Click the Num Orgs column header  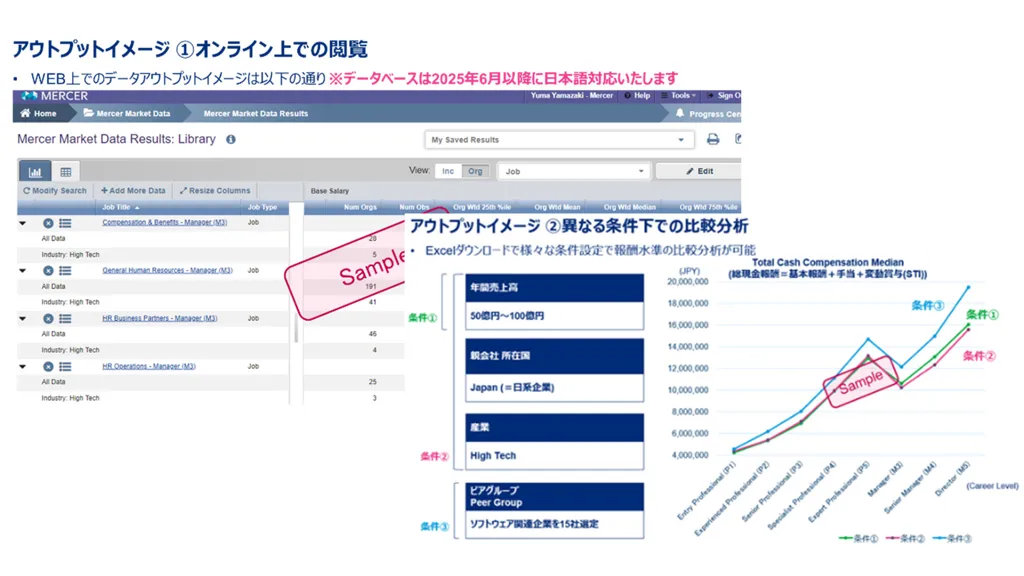tap(360, 208)
